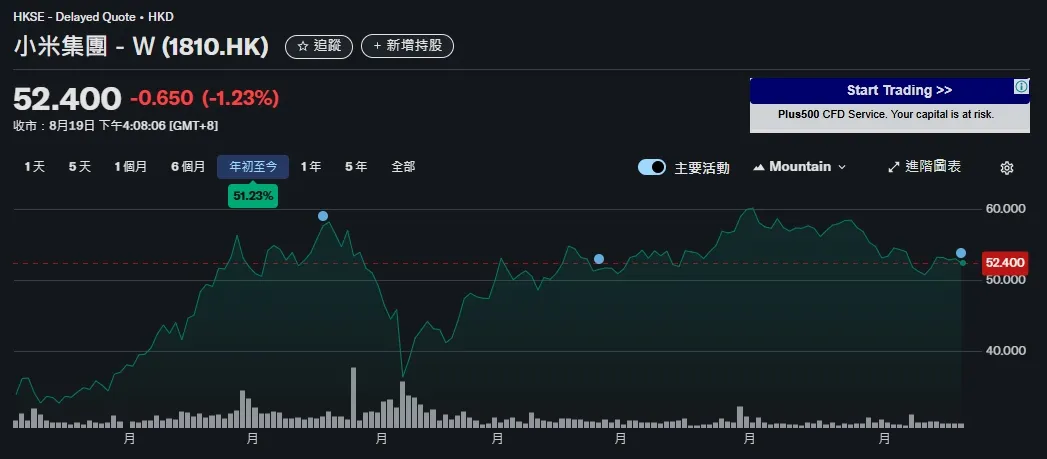This screenshot has height=459, width=1047.
Task: Open chart settings gear icon
Action: click(1007, 168)
